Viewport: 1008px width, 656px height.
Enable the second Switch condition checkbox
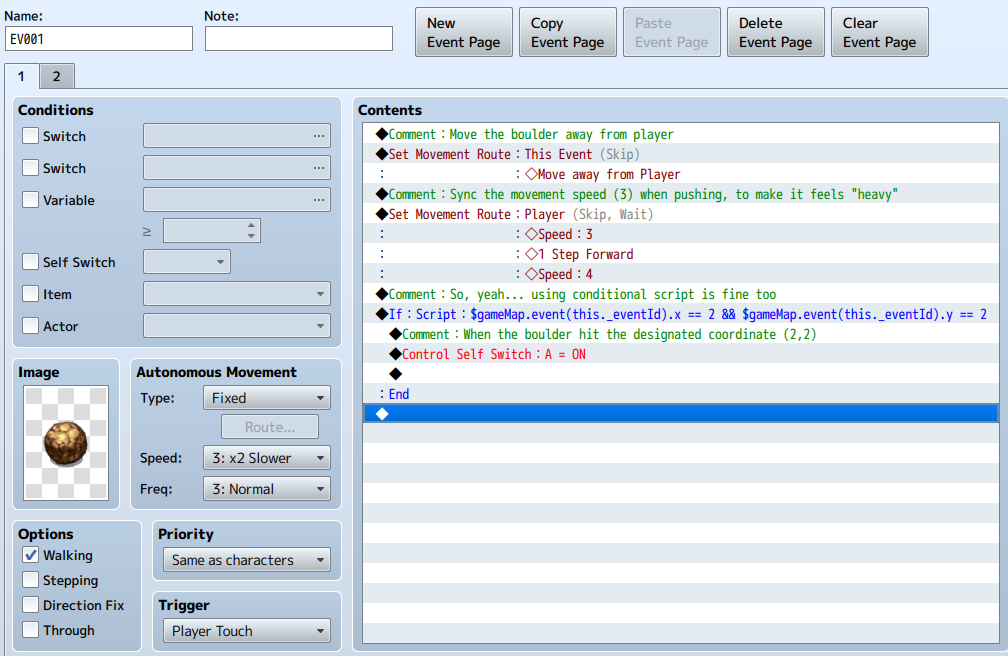(x=30, y=168)
